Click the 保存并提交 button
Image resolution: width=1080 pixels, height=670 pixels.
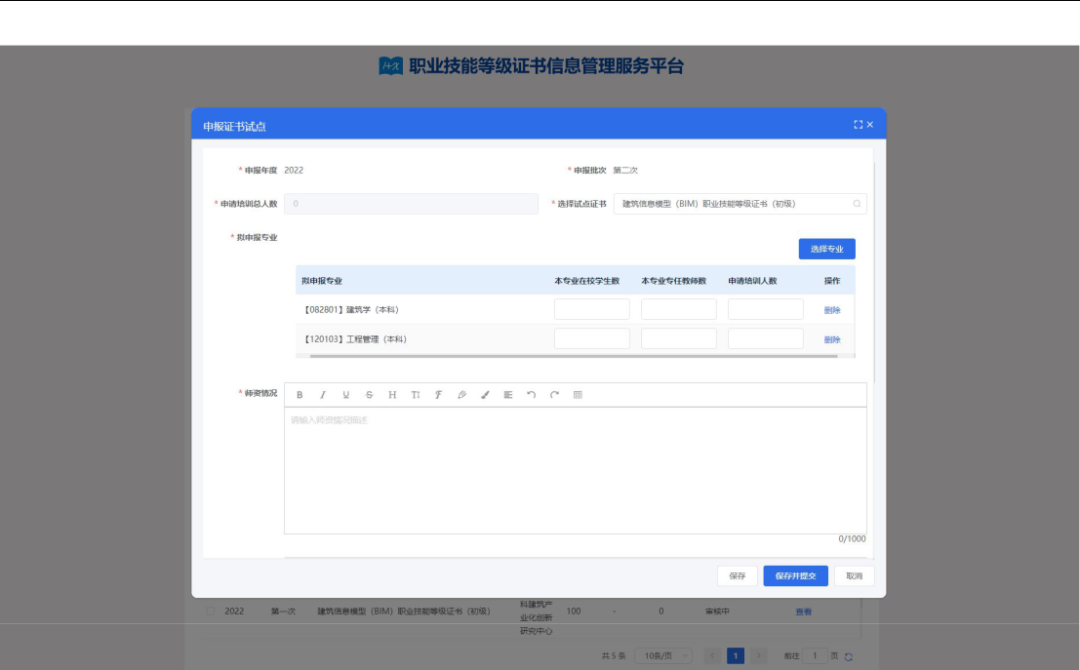796,576
